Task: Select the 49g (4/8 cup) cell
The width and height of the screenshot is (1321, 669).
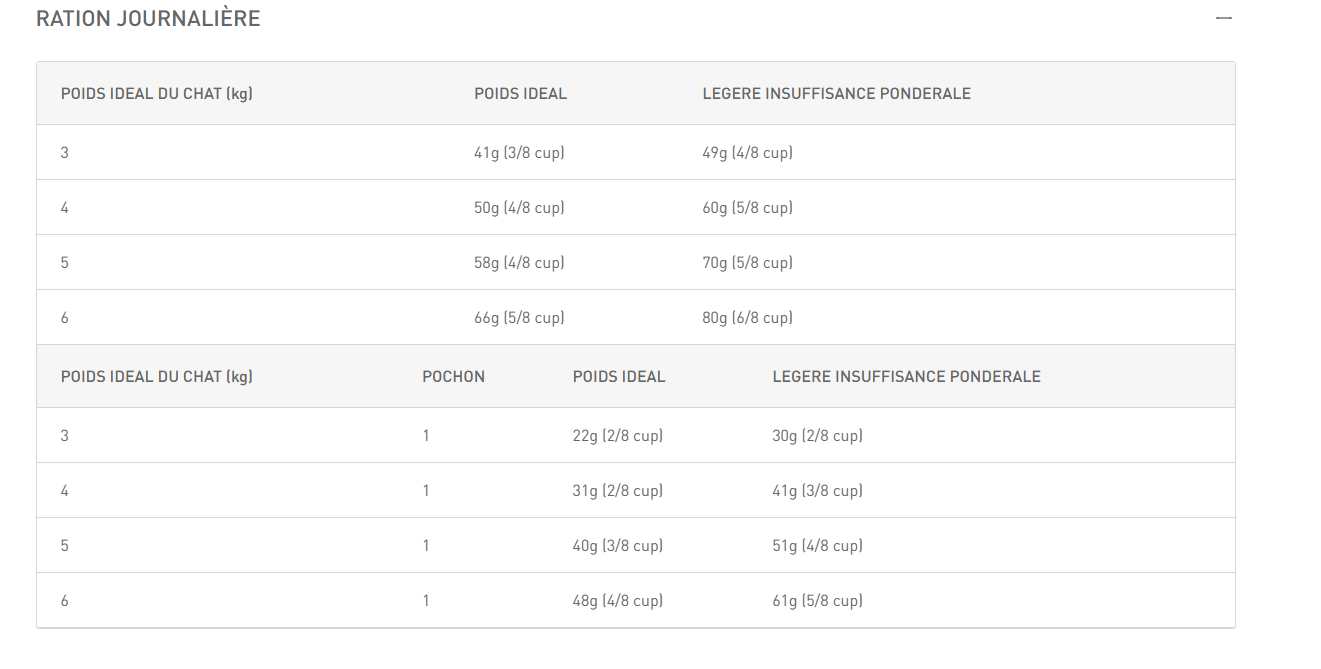Action: tap(747, 153)
